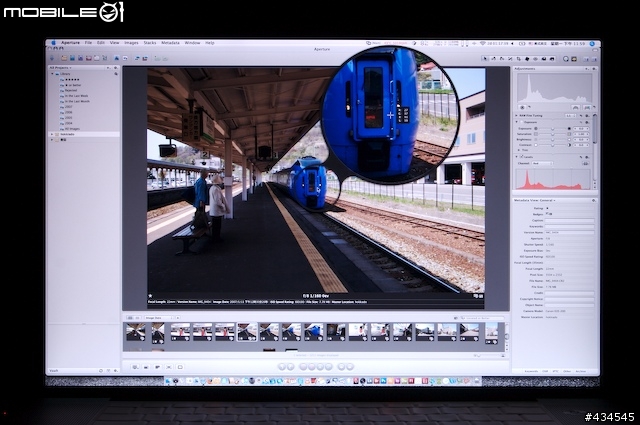Screen dimensions: 640x425
Task: Toggle browser sort direction button
Action: pos(178,318)
